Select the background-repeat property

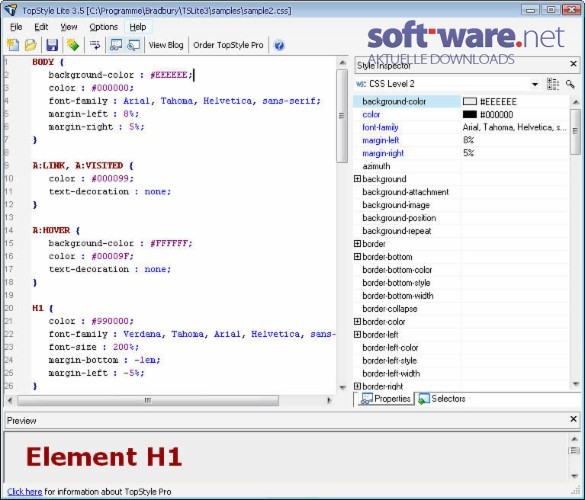tap(397, 231)
